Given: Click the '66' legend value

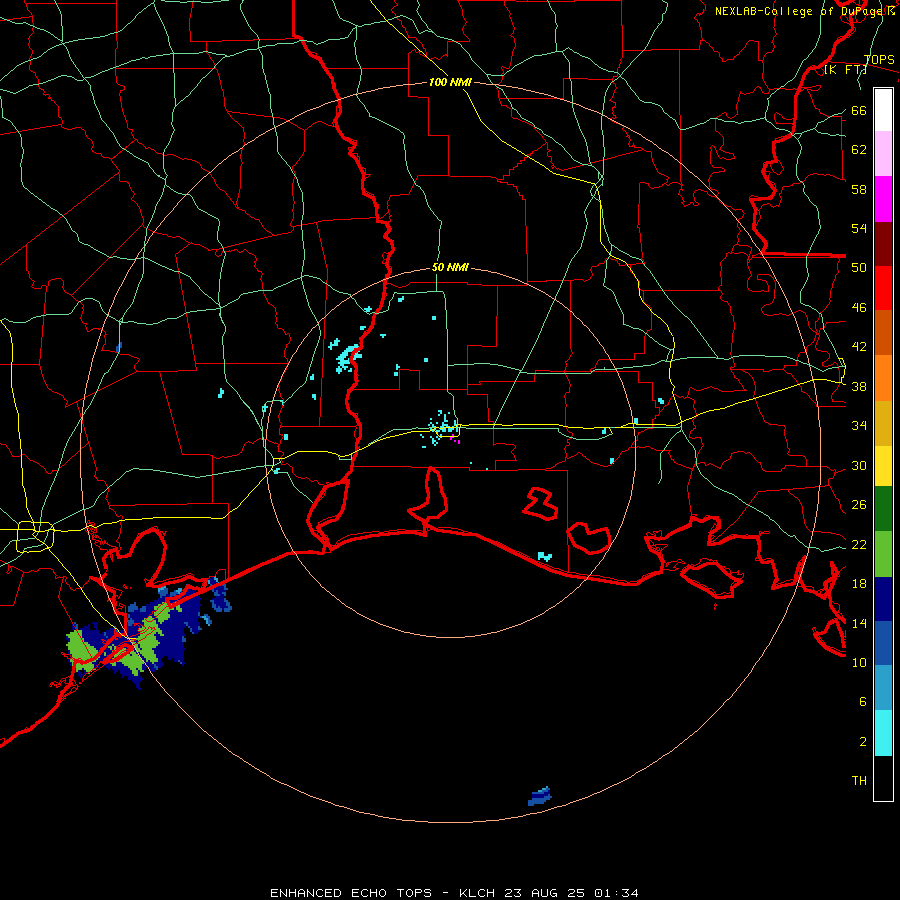Looking at the screenshot, I should (x=859, y=110).
